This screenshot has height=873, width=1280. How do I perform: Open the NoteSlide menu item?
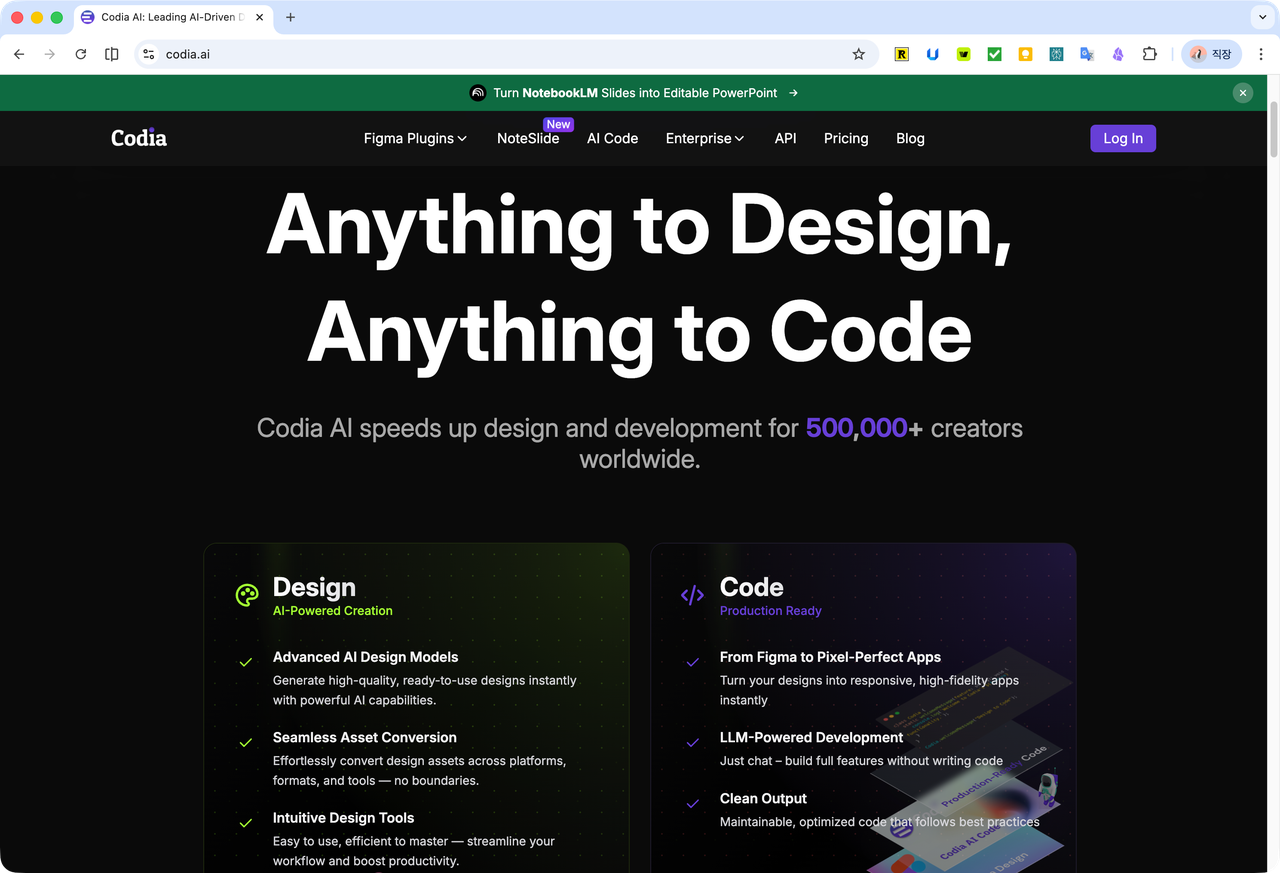[528, 138]
